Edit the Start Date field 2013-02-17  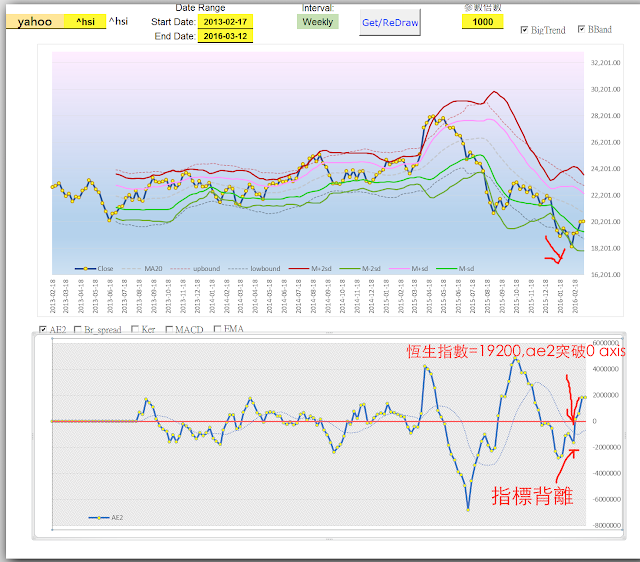pyautogui.click(x=225, y=22)
